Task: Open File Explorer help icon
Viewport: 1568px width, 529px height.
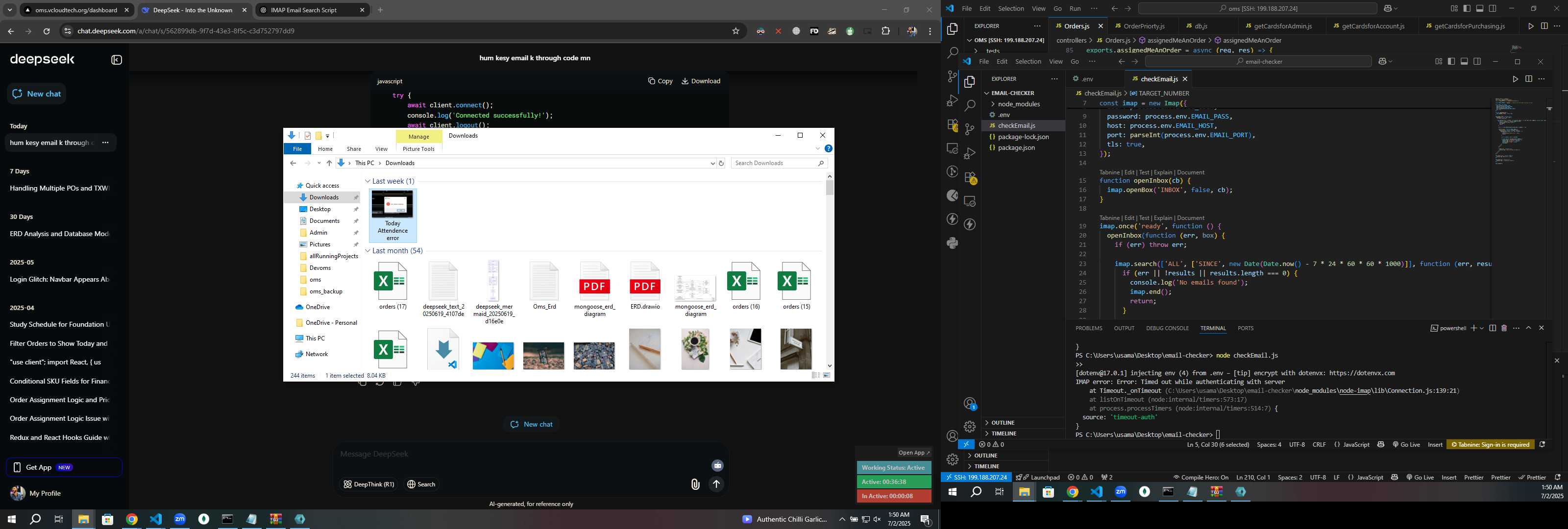Action: click(x=829, y=148)
